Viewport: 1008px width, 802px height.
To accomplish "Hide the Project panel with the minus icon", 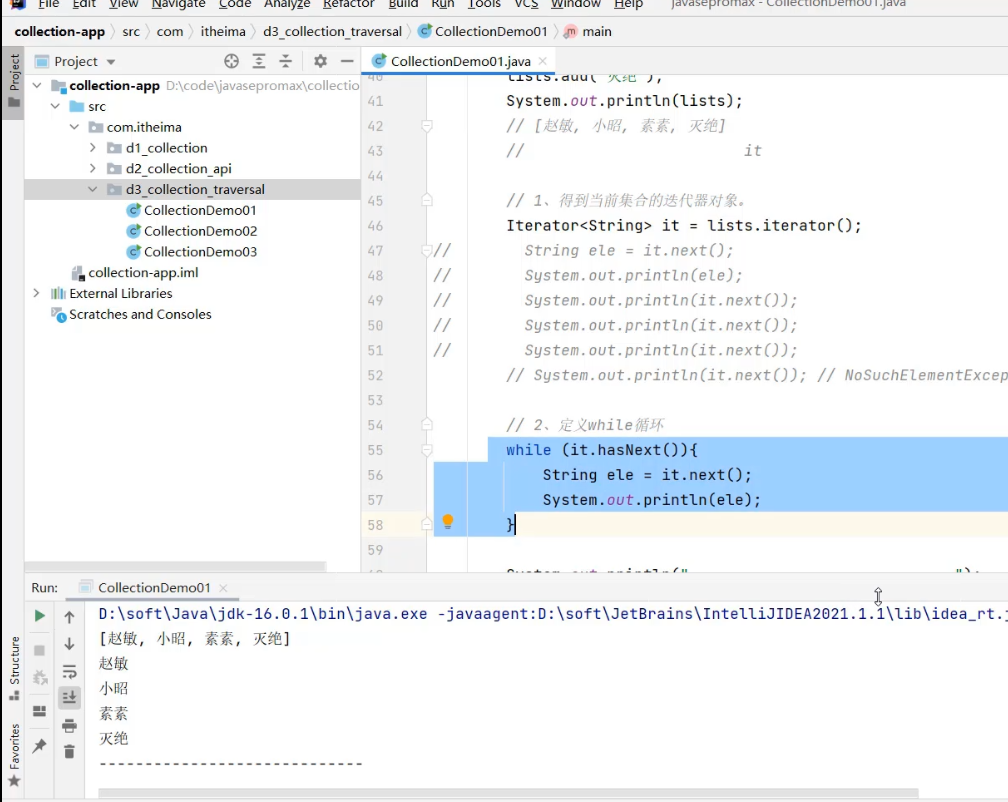I will [x=347, y=61].
